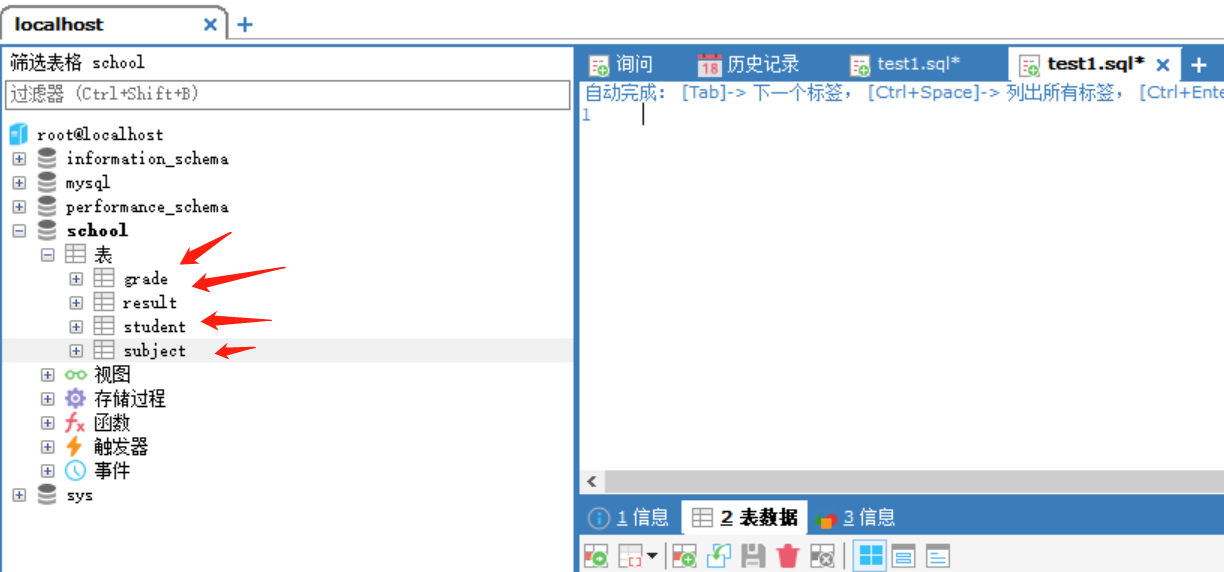The image size is (1224, 572).
Task: Expand the 事件 events node
Action: pos(47,471)
